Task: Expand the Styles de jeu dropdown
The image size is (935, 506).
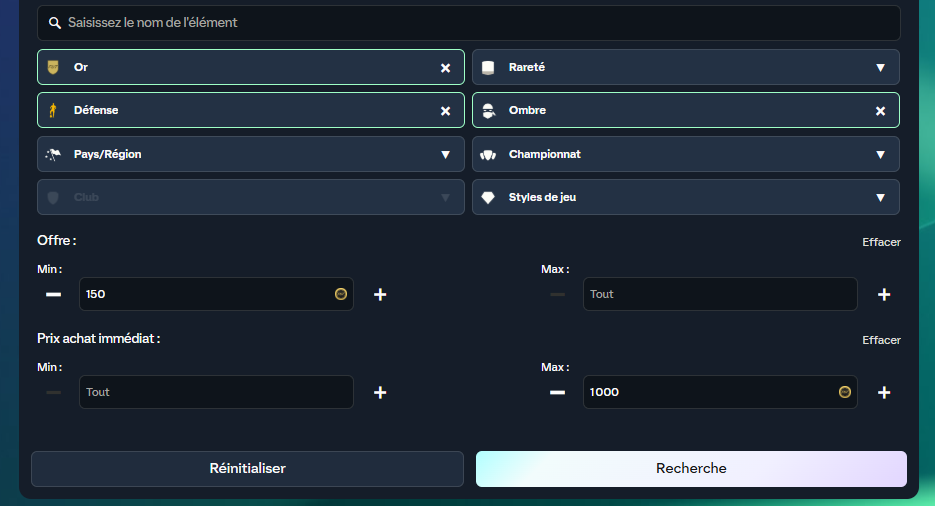Action: tap(686, 197)
